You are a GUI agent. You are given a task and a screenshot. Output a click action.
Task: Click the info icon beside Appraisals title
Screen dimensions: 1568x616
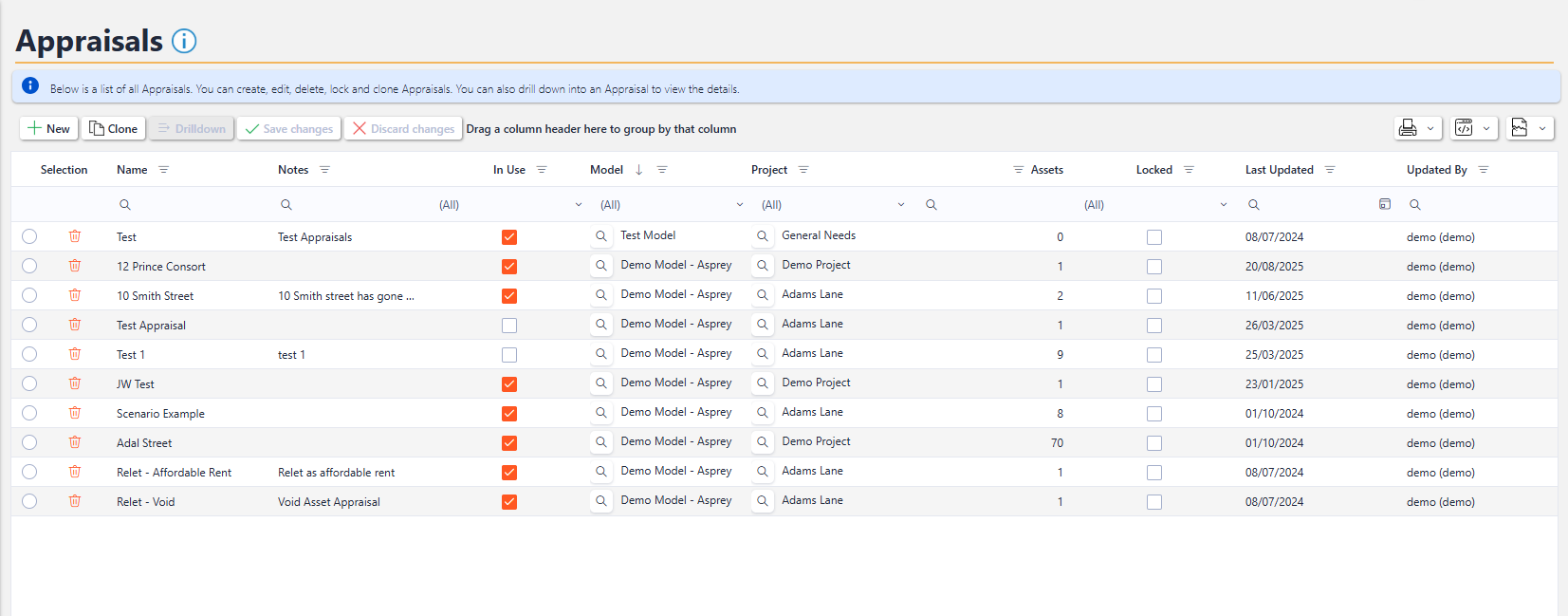pos(184,41)
